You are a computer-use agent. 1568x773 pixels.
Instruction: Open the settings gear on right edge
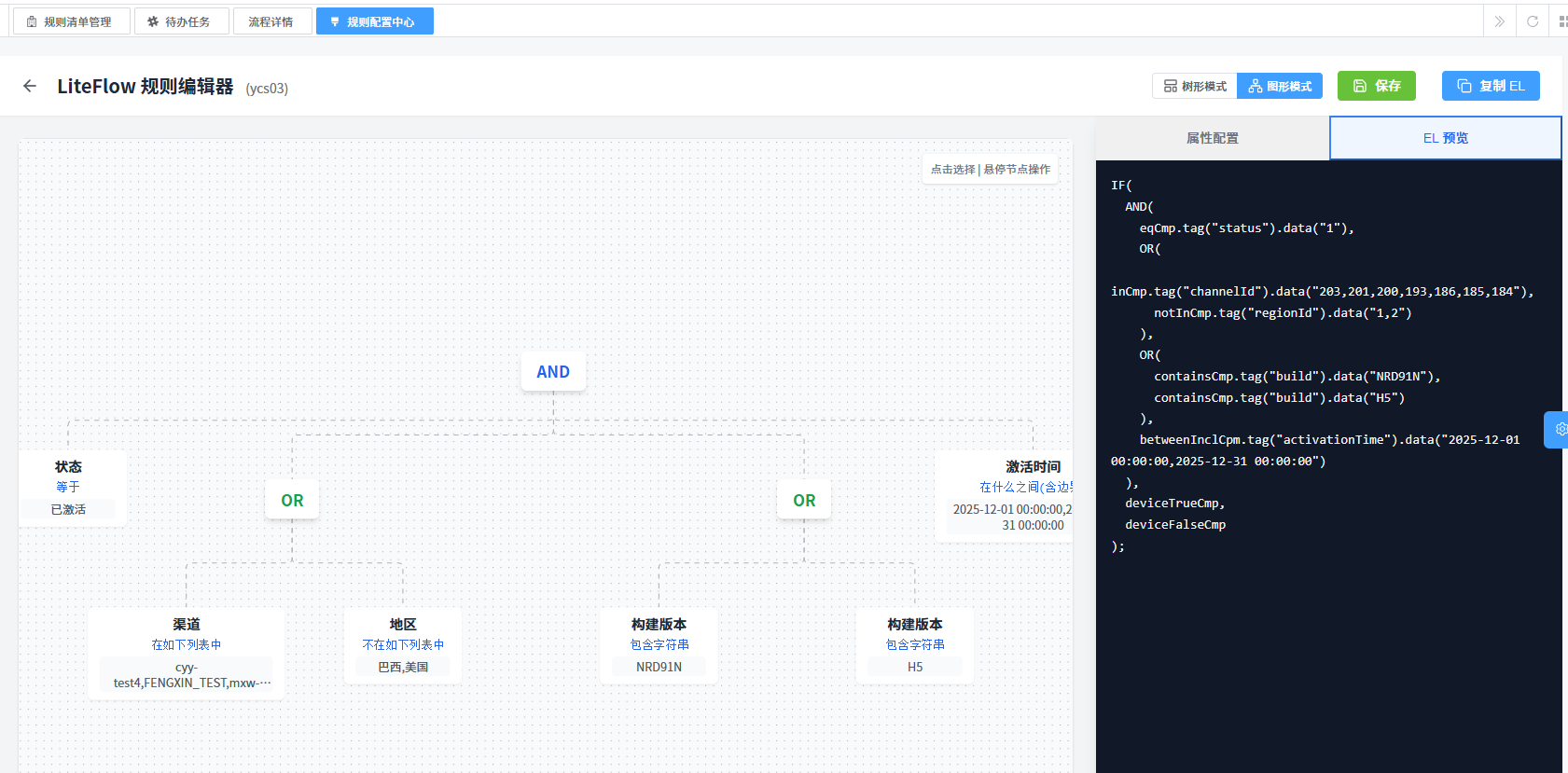[x=1559, y=430]
